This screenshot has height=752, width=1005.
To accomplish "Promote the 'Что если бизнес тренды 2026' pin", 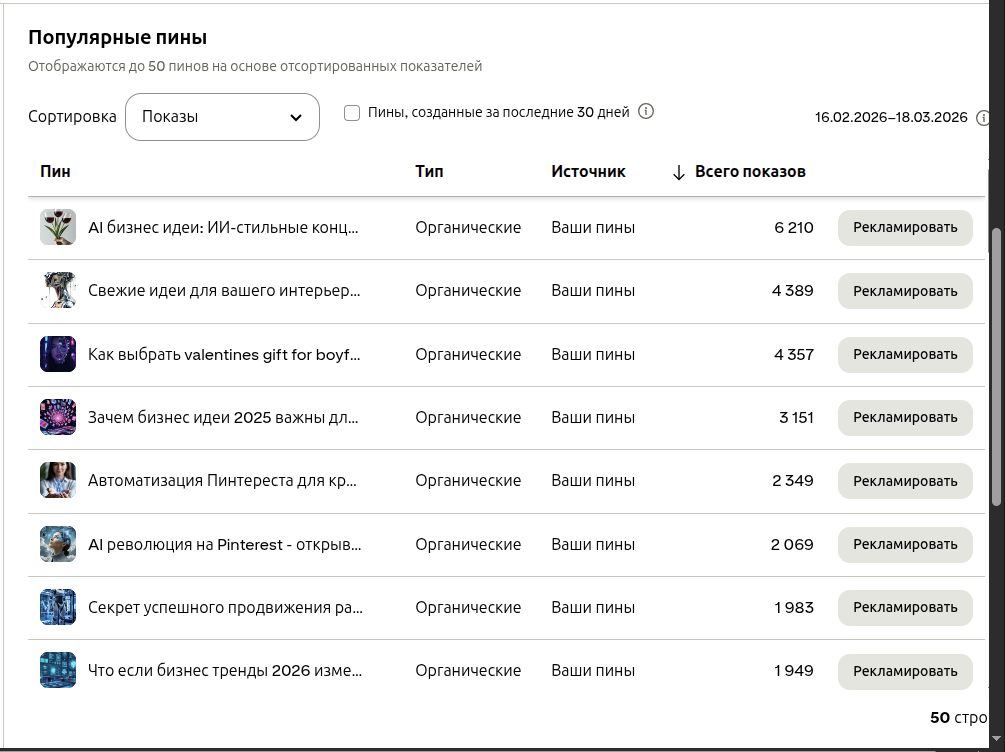I will point(905,671).
